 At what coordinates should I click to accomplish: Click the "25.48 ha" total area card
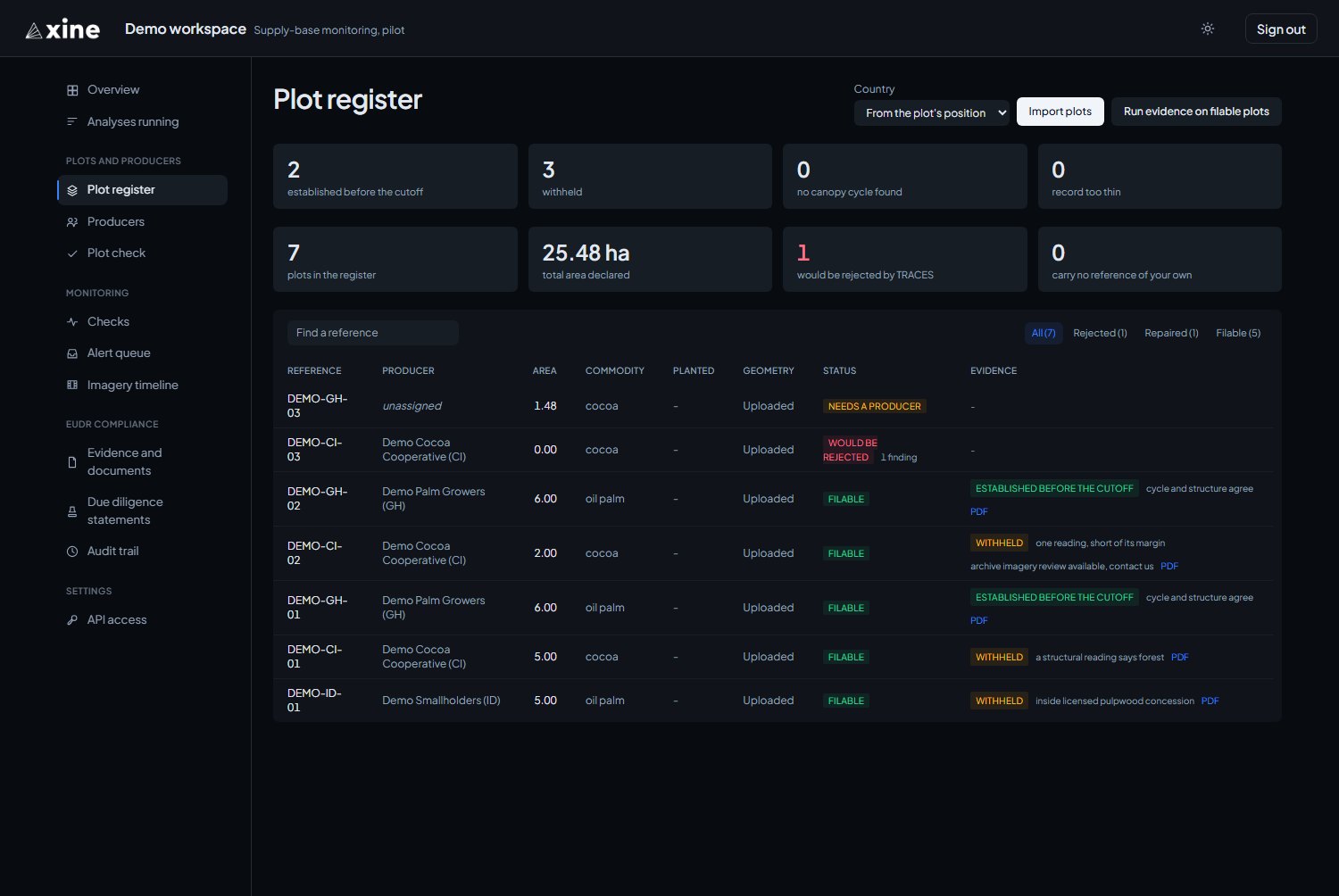(650, 259)
